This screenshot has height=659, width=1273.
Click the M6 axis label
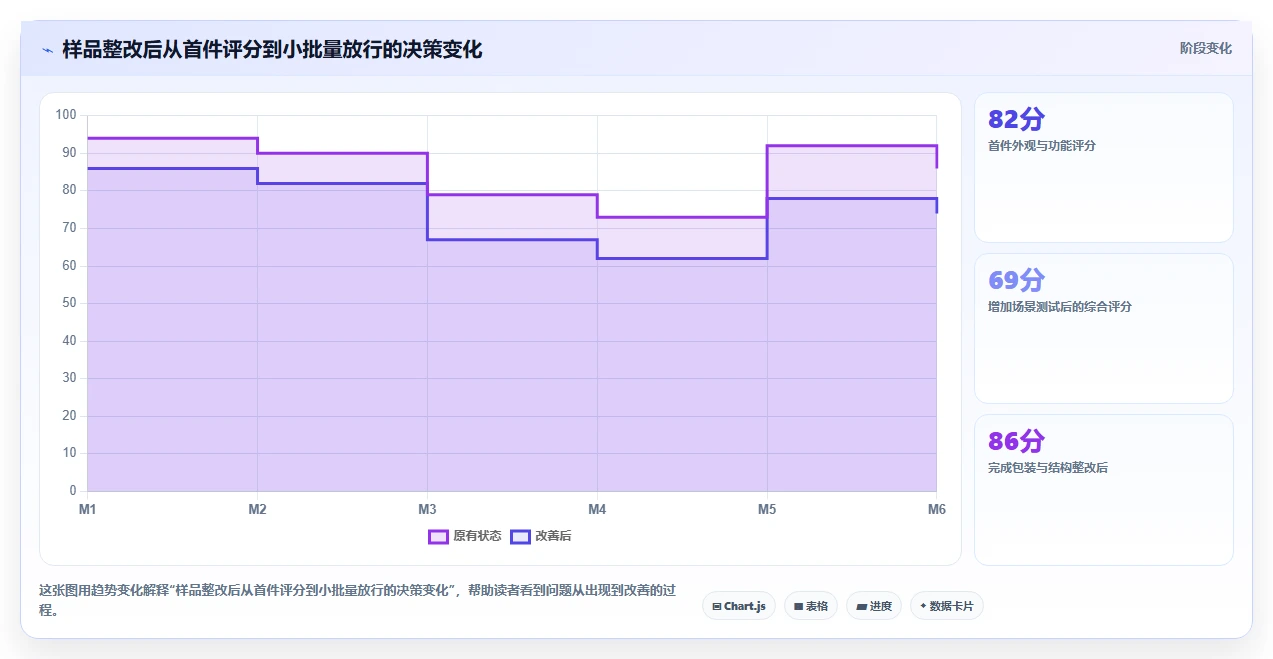coord(936,510)
